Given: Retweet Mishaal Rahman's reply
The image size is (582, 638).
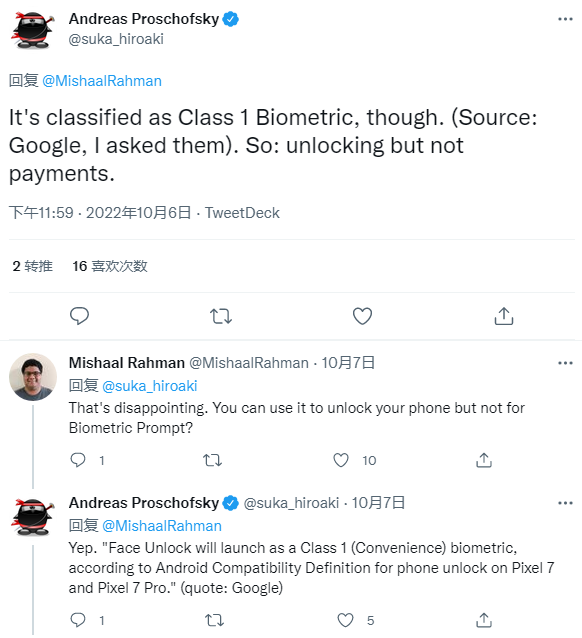Looking at the screenshot, I should click(212, 460).
